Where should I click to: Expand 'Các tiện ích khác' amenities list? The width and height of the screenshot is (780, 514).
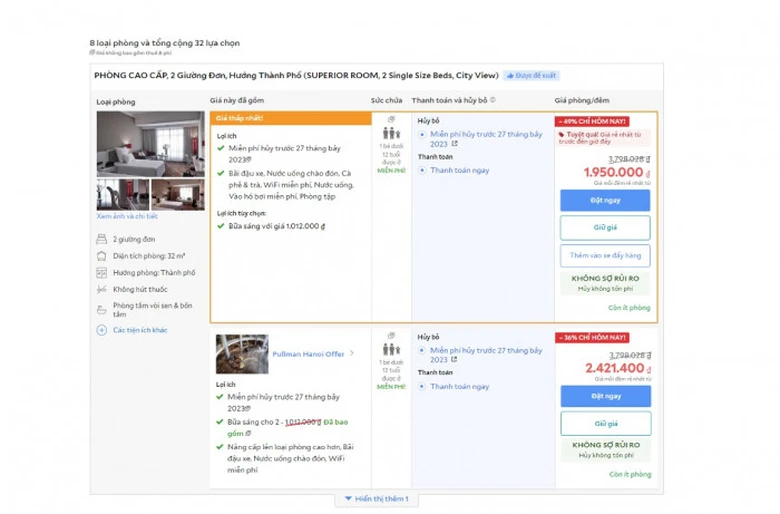(x=140, y=330)
